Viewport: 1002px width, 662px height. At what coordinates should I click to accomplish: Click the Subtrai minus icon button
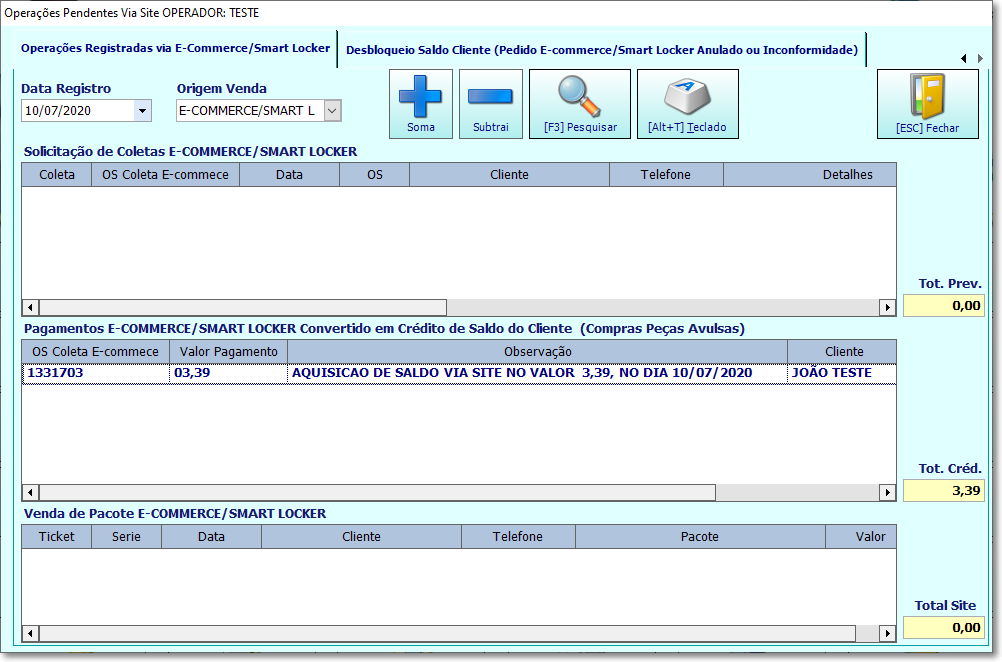point(491,104)
